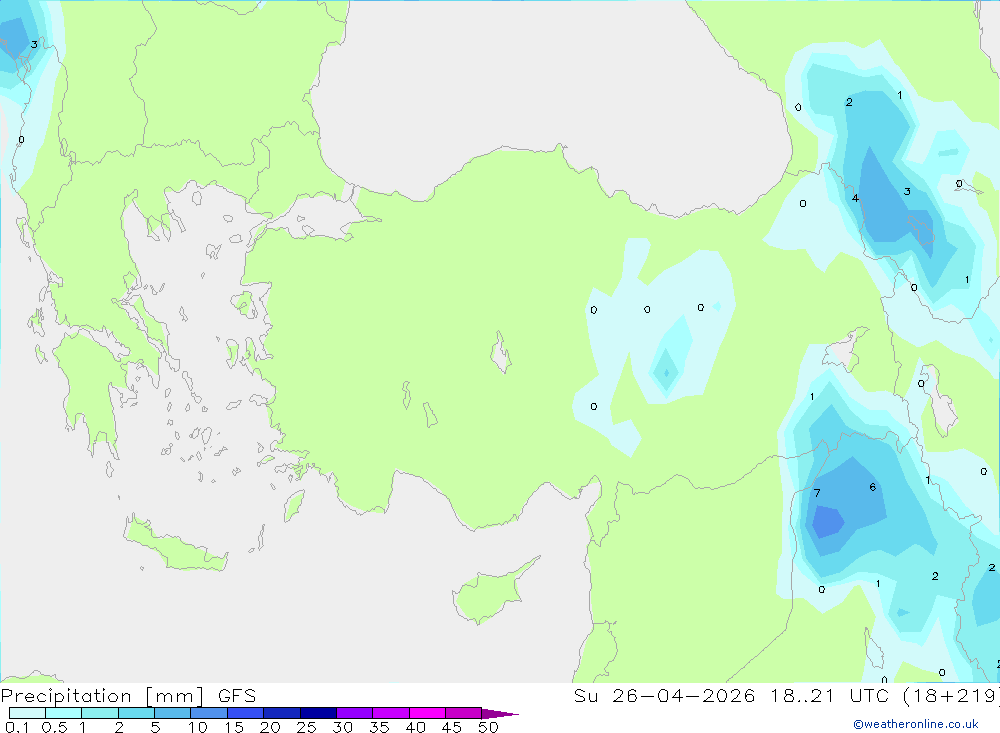The height and width of the screenshot is (733, 1000).
Task: Click the "18..21 UTC" time range text
Action: pos(830,696)
